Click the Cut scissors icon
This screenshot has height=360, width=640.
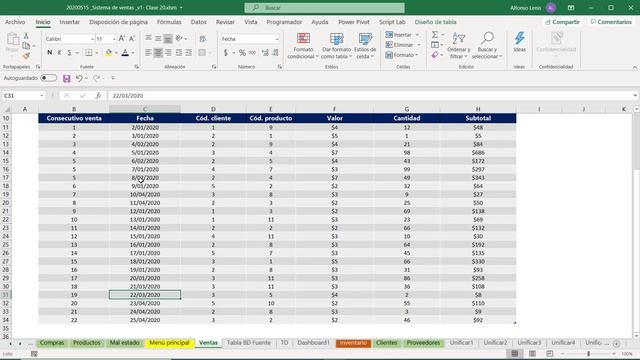[26, 36]
